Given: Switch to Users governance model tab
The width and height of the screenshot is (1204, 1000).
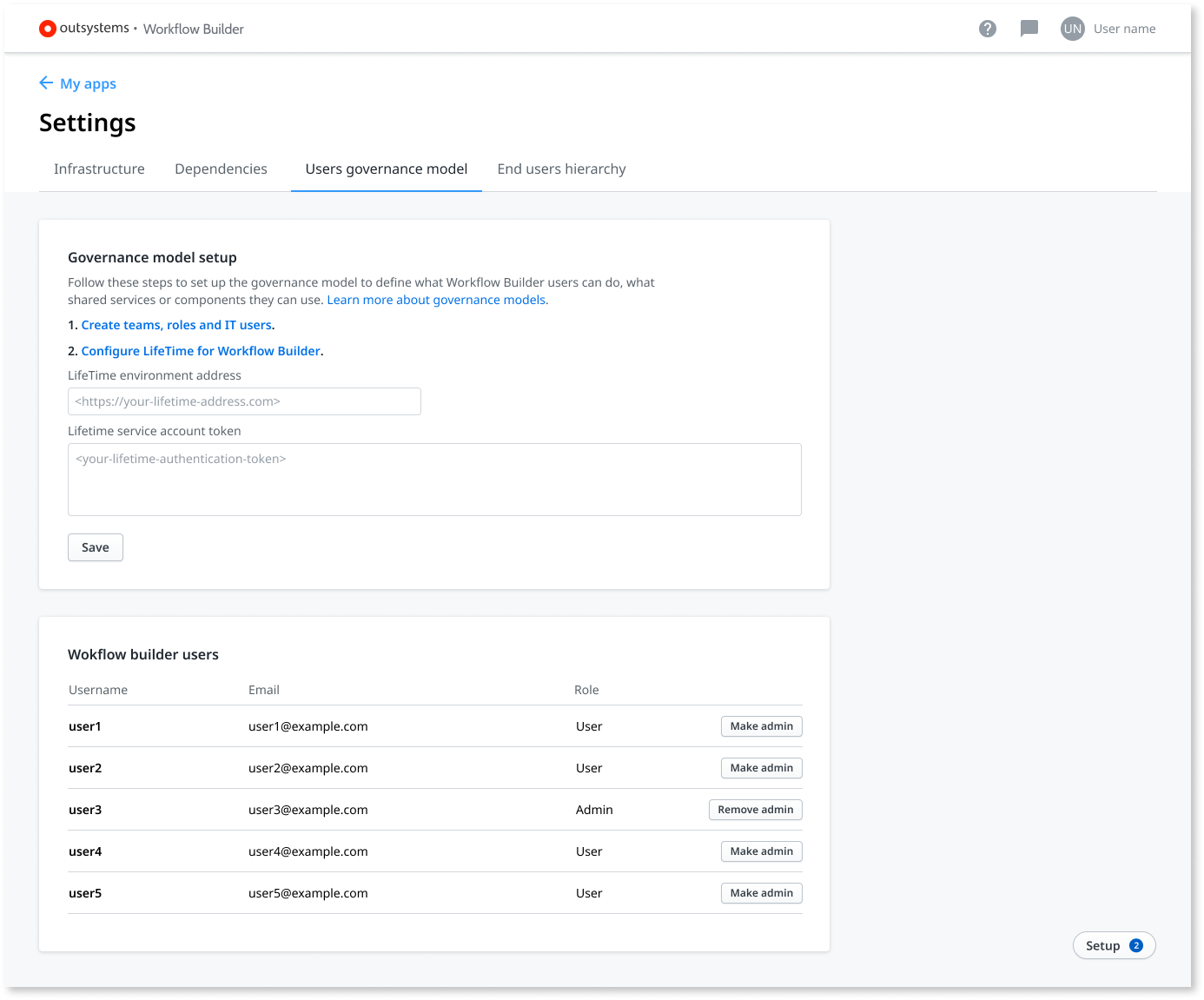Looking at the screenshot, I should point(386,169).
